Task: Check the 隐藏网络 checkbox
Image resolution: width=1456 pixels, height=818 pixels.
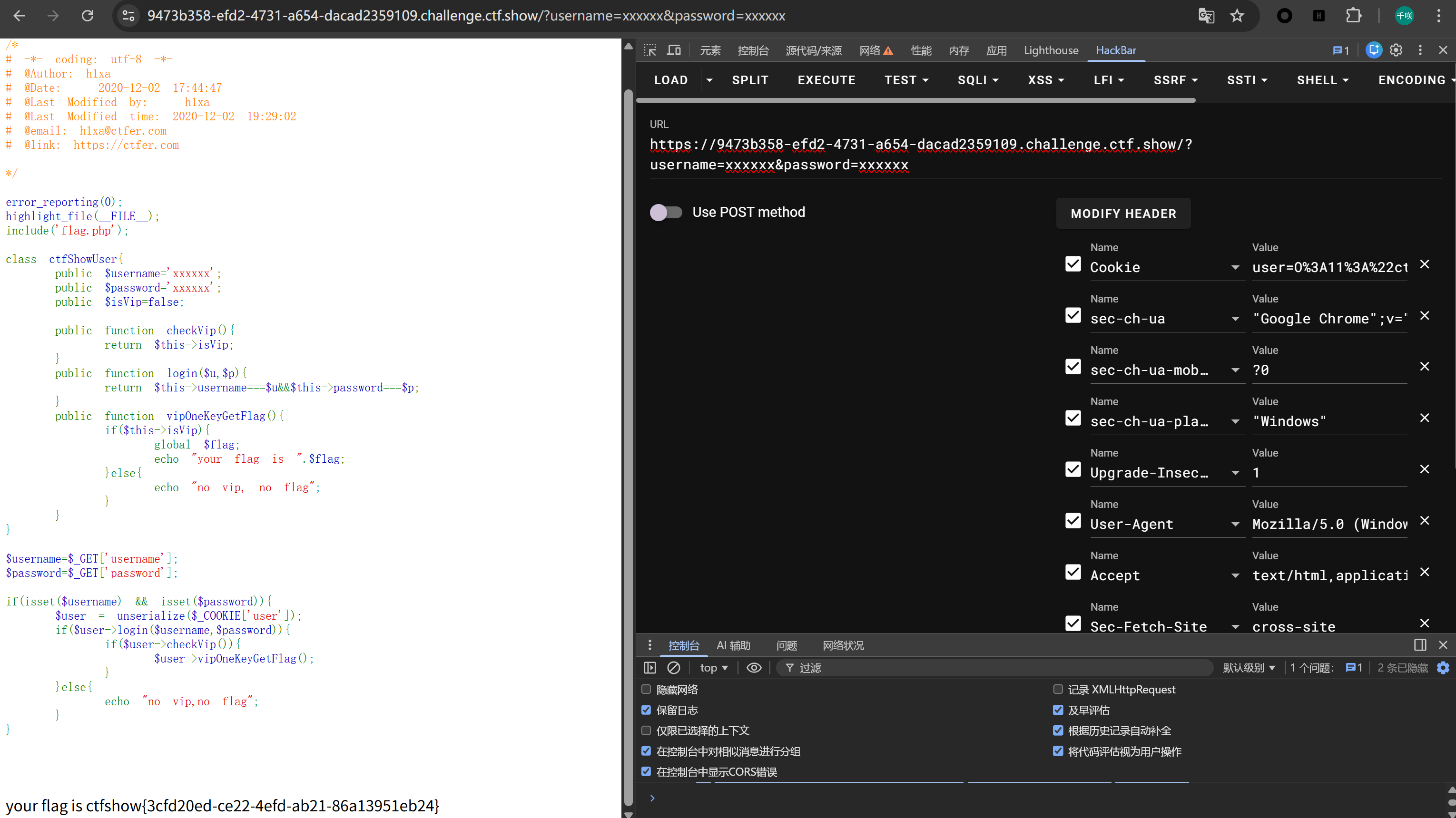Action: click(x=646, y=689)
